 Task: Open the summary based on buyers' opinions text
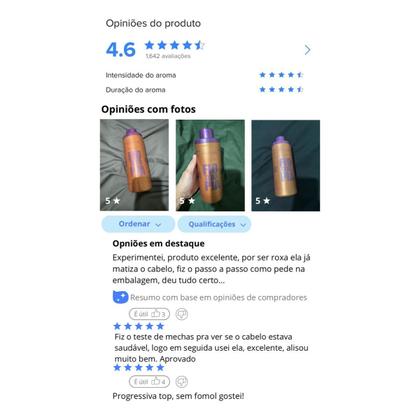(219, 297)
